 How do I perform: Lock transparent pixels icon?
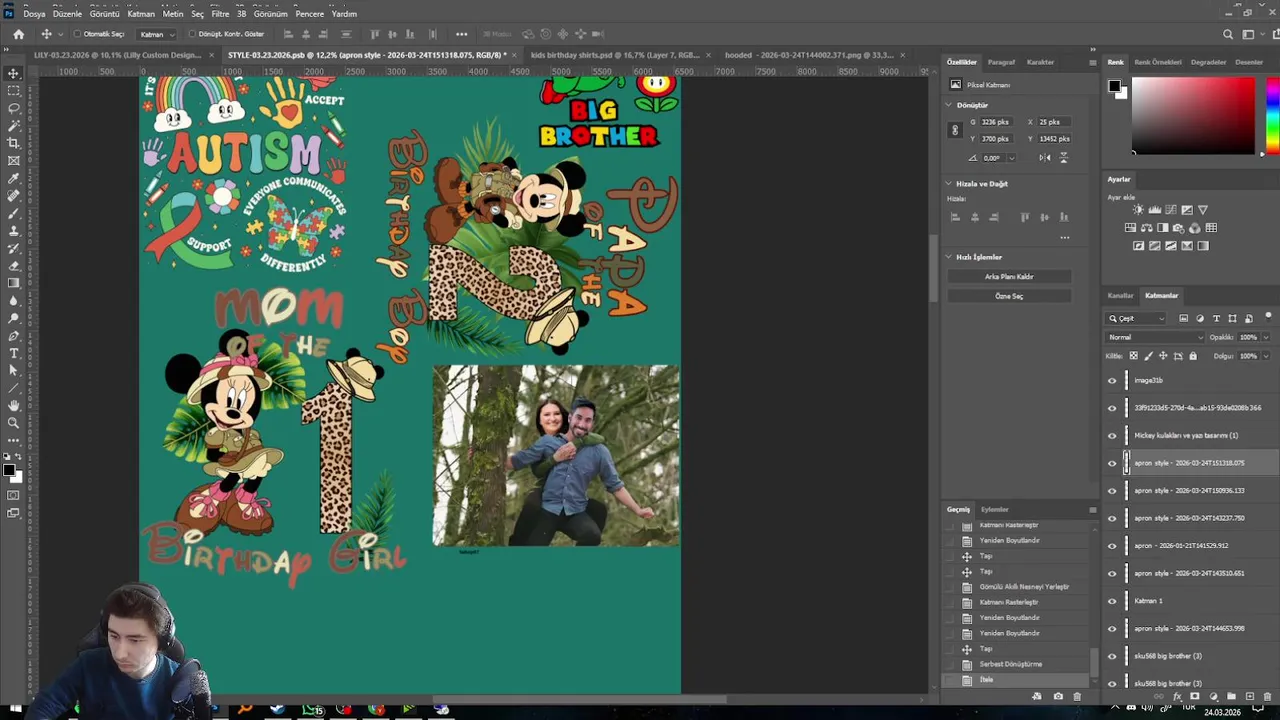tap(1133, 356)
